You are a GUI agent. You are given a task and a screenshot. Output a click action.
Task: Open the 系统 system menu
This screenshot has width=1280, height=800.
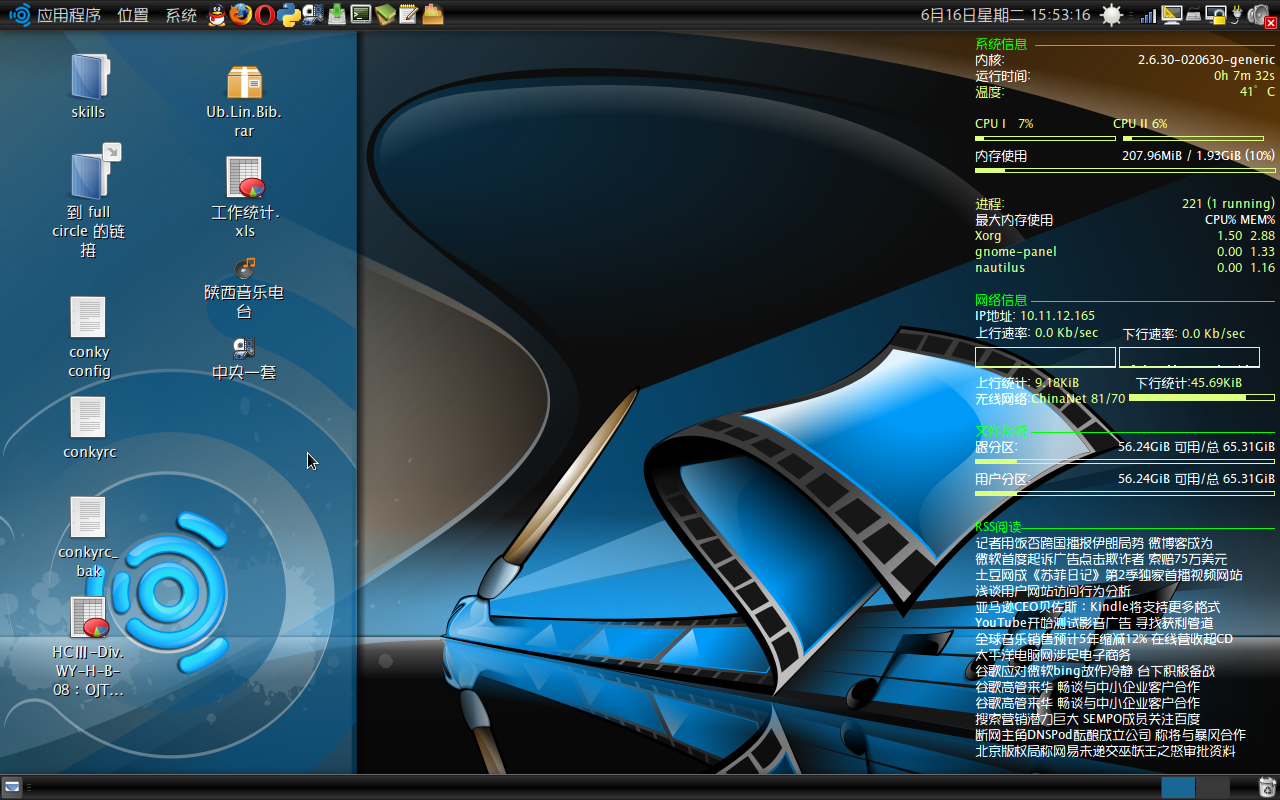tap(181, 15)
